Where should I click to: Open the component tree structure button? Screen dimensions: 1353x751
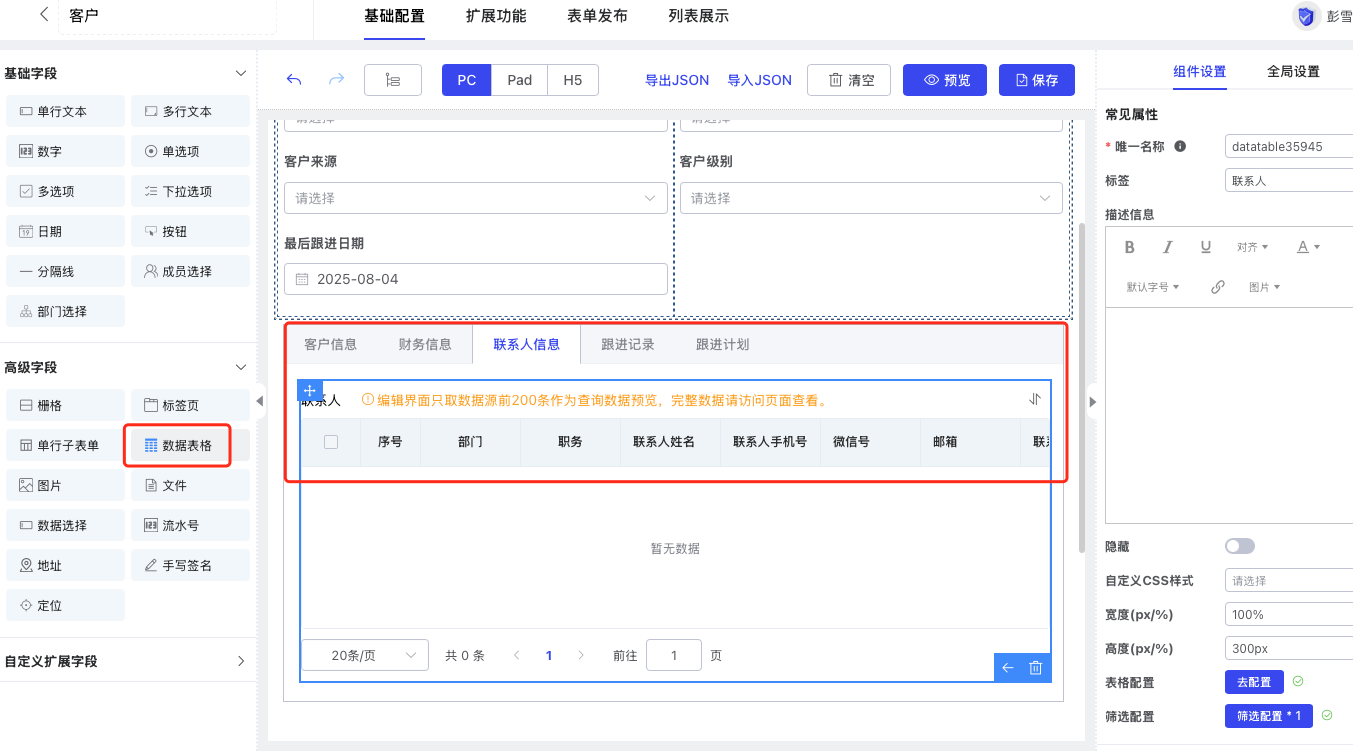pyautogui.click(x=393, y=80)
